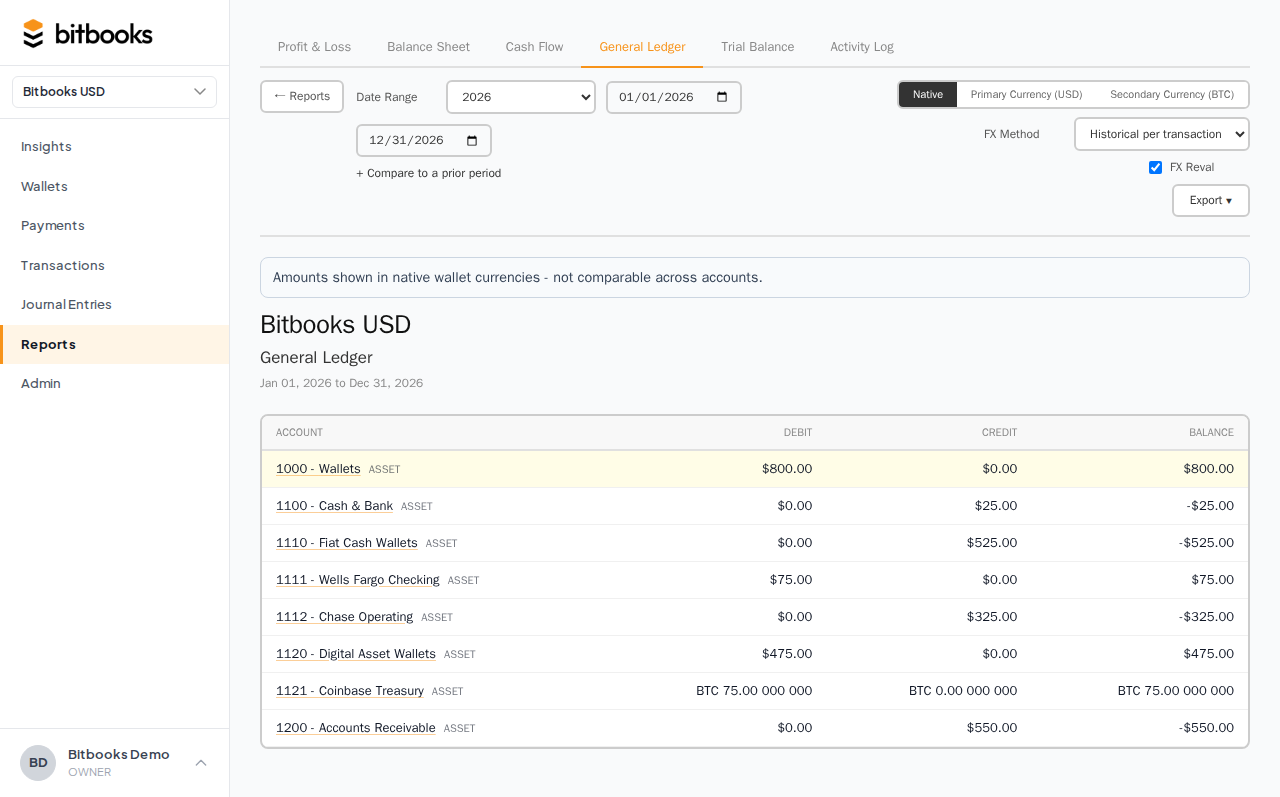
Task: Click the native wallet currencies notice
Action: [755, 278]
